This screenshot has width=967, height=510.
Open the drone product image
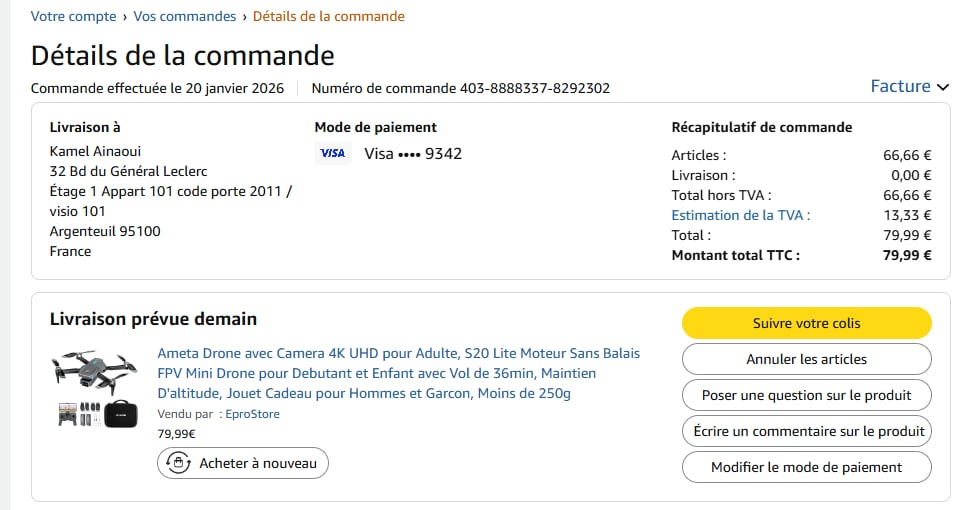click(96, 371)
